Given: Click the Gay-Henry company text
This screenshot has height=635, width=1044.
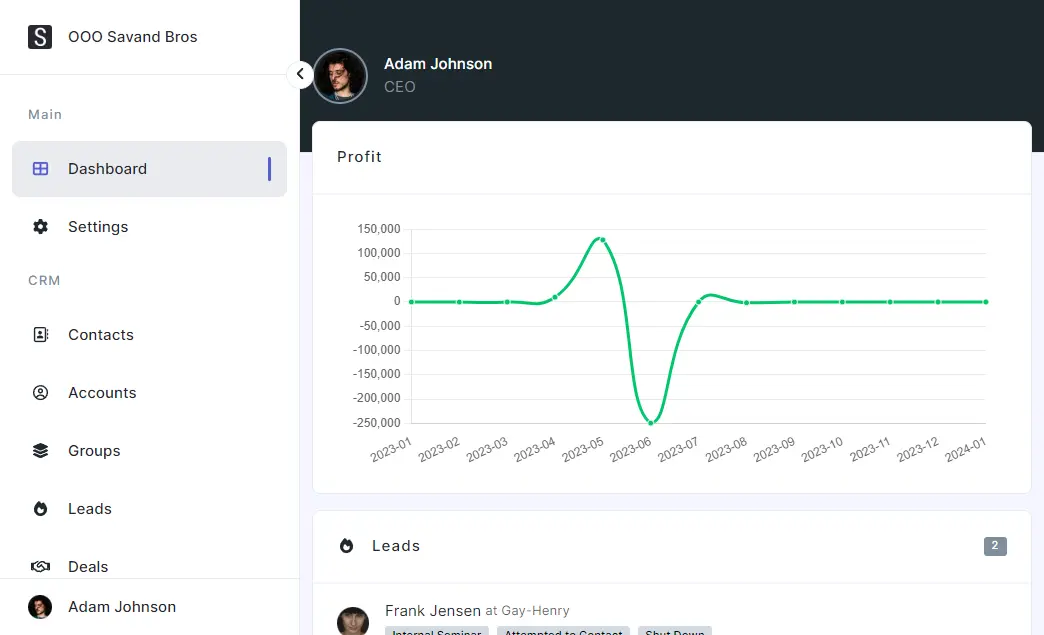Looking at the screenshot, I should tap(535, 610).
